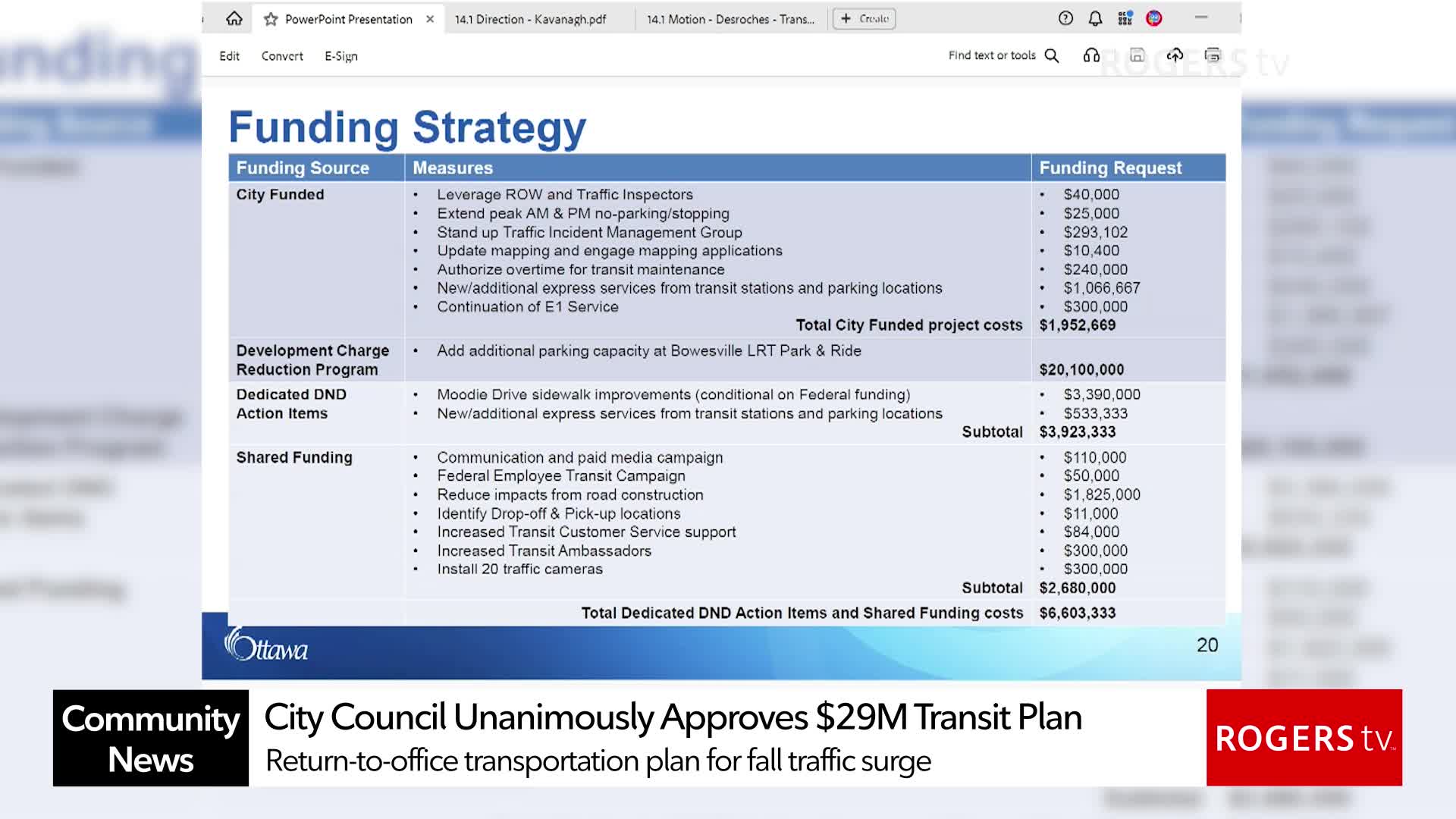Switch to the 14.1 Direction - Kavanagh.pdf tab
This screenshot has height=819, width=1456.
531,19
